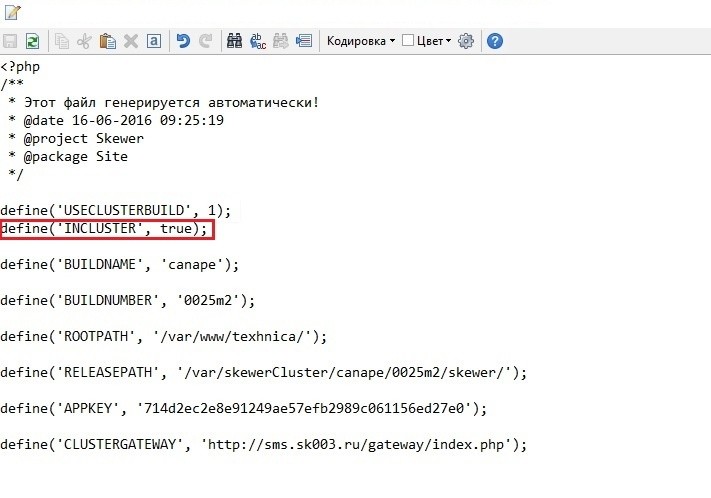Click the Copy icon in the toolbar
The image size is (711, 498).
(62, 41)
